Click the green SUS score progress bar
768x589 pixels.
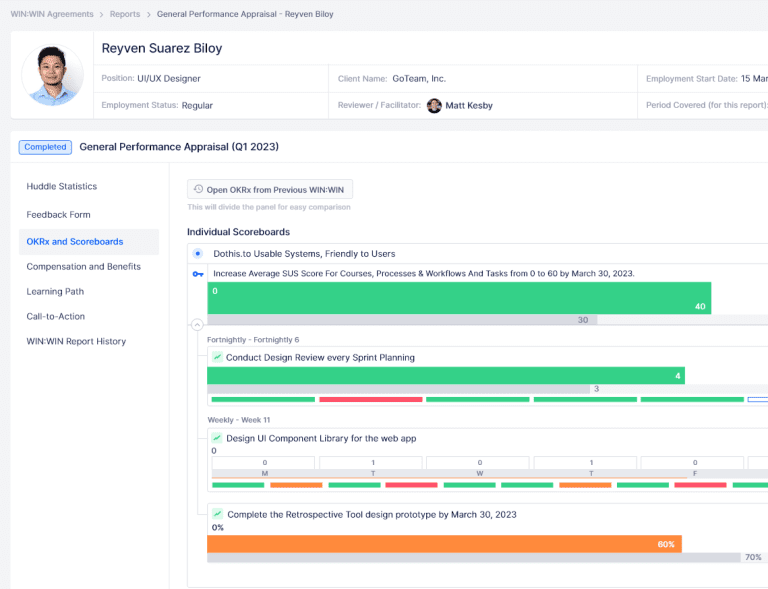point(459,298)
